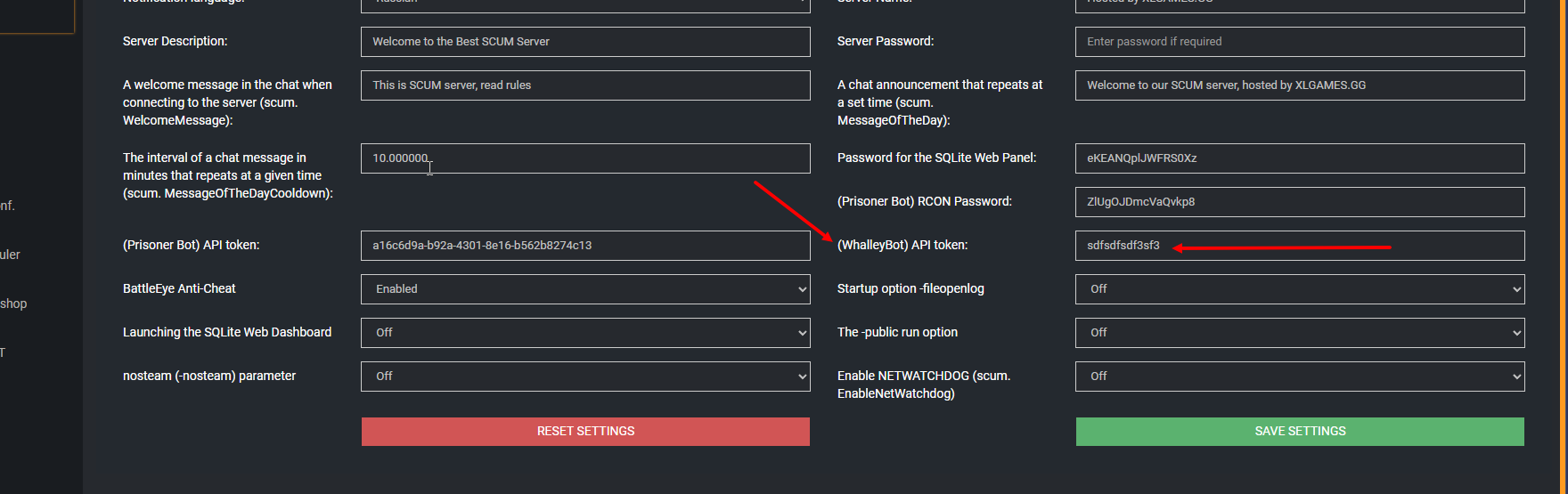This screenshot has height=494, width=1568.
Task: Expand the -public run option dropdown
Action: (x=1300, y=333)
